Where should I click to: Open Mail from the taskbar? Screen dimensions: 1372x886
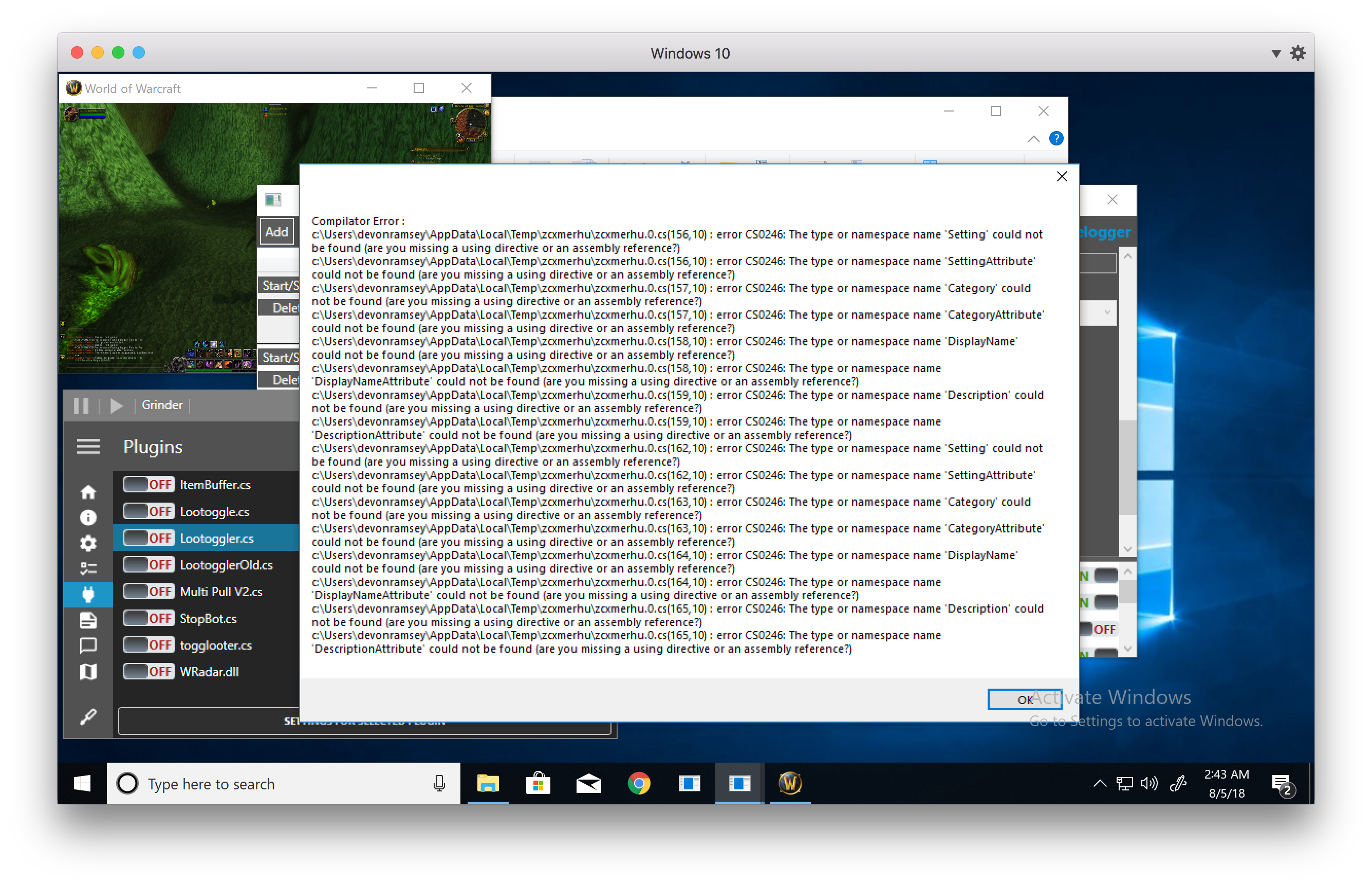(x=588, y=784)
